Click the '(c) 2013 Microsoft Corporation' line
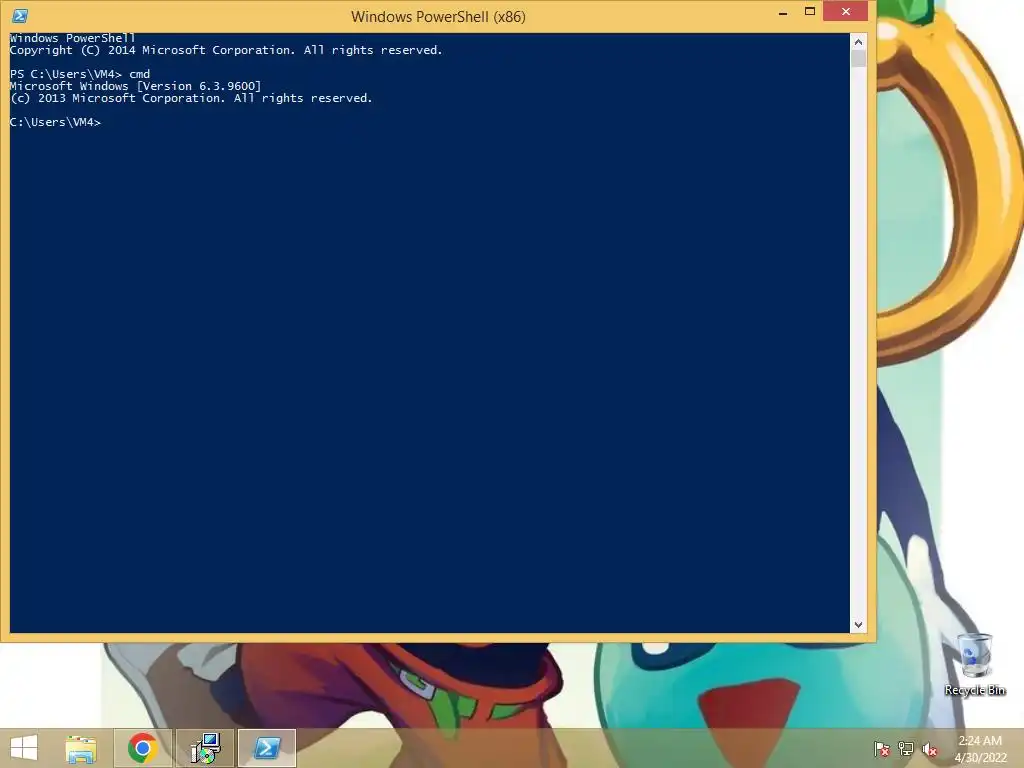Image resolution: width=1024 pixels, height=768 pixels. 191,98
